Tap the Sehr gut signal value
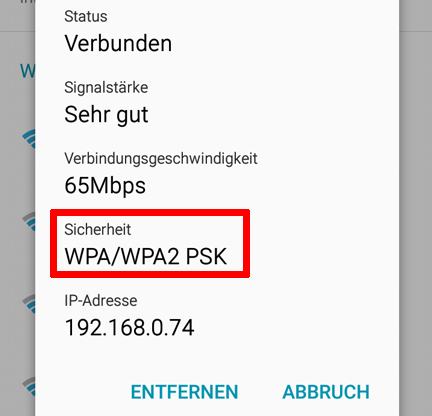 [106, 115]
